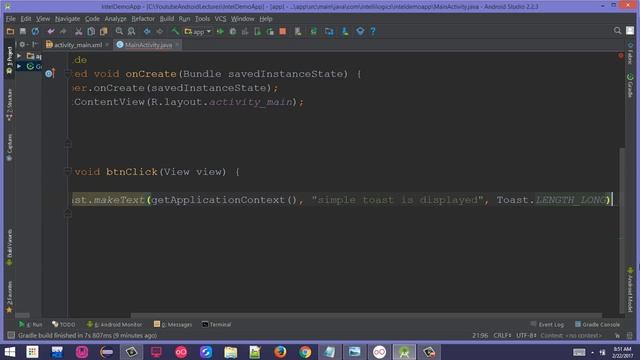Click the Stop red square icon

(x=282, y=31)
